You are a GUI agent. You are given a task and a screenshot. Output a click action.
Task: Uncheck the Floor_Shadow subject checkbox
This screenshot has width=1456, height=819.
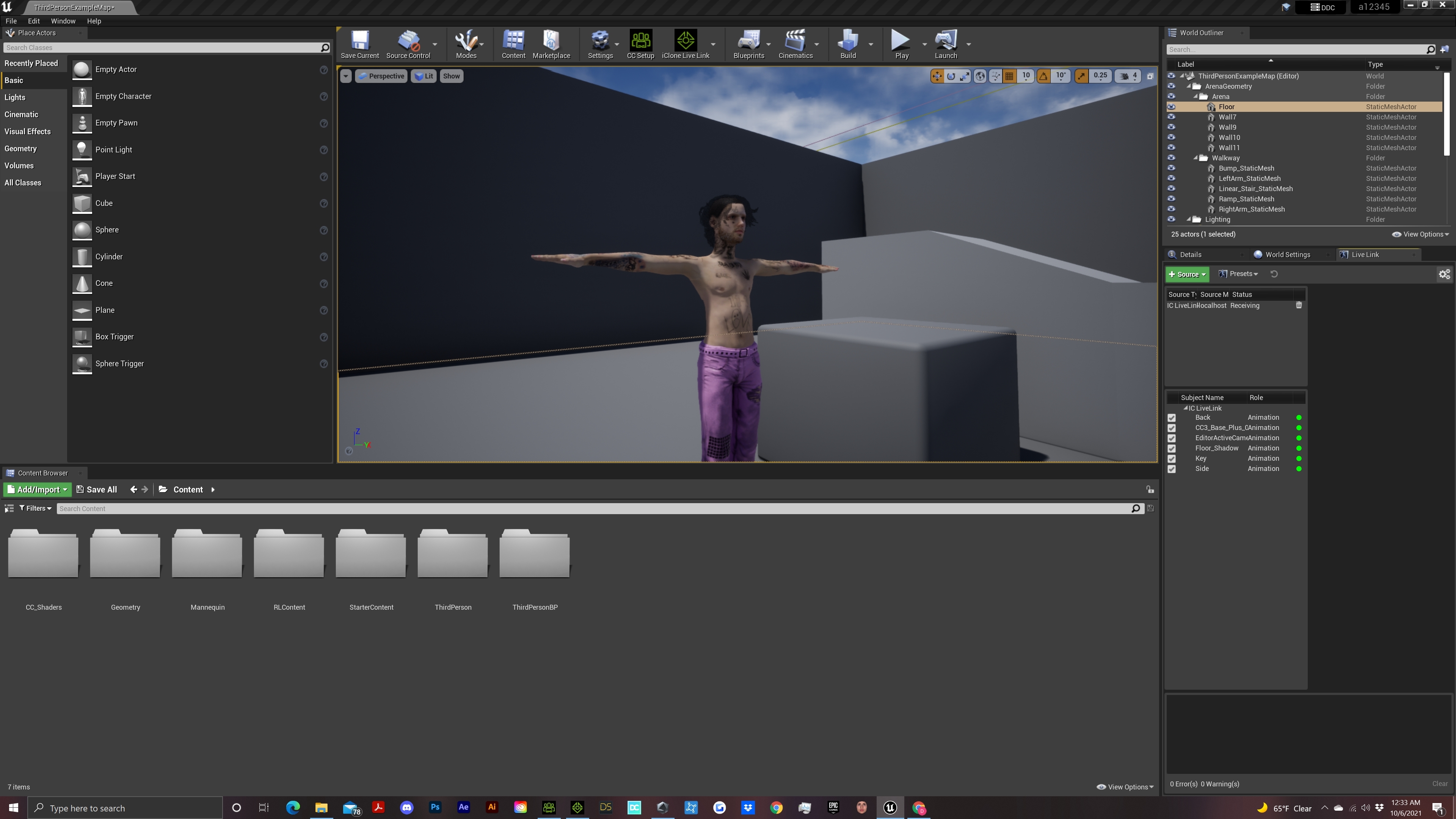pos(1172,449)
